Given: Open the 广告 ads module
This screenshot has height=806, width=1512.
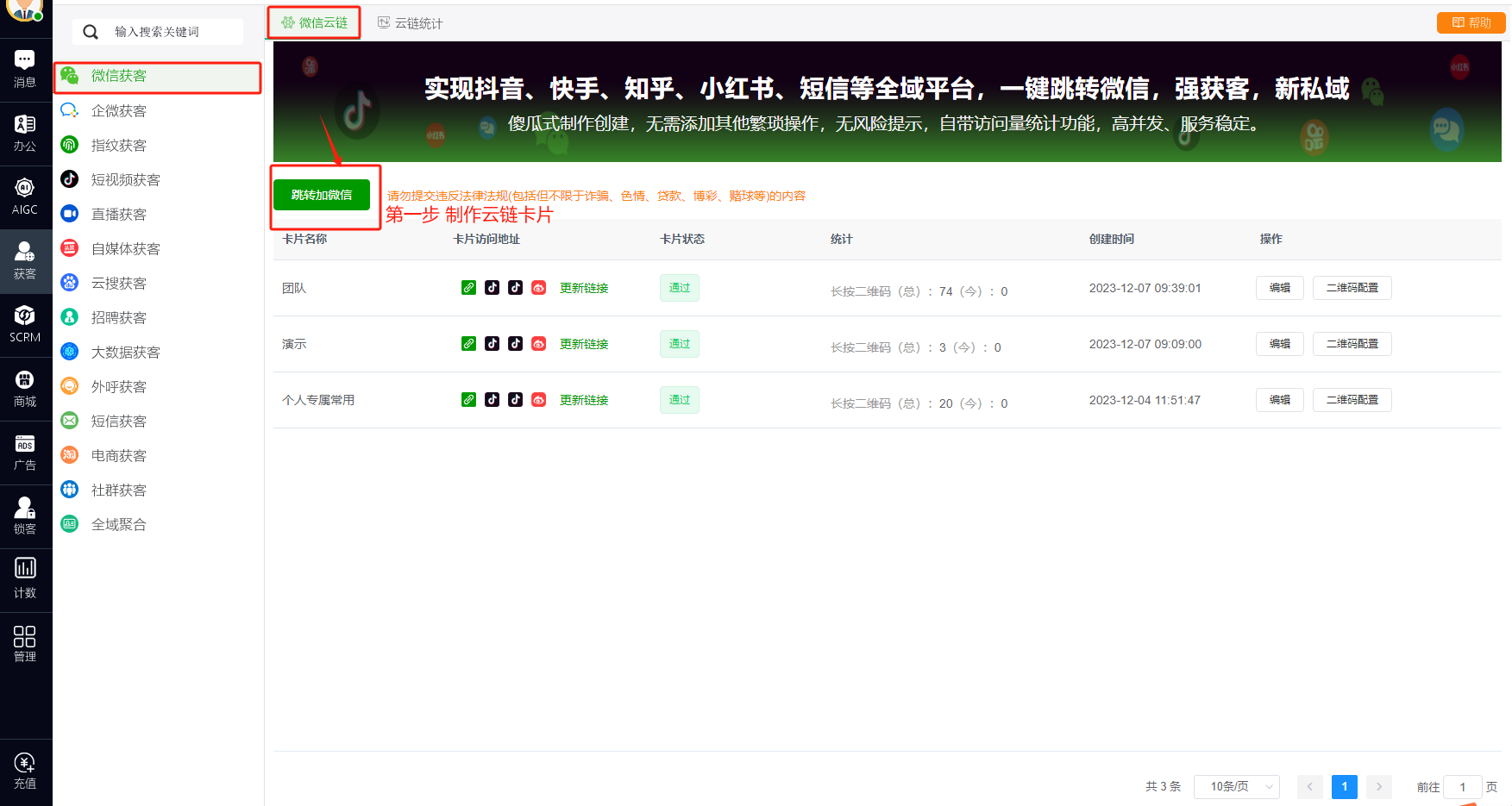Looking at the screenshot, I should (25, 453).
